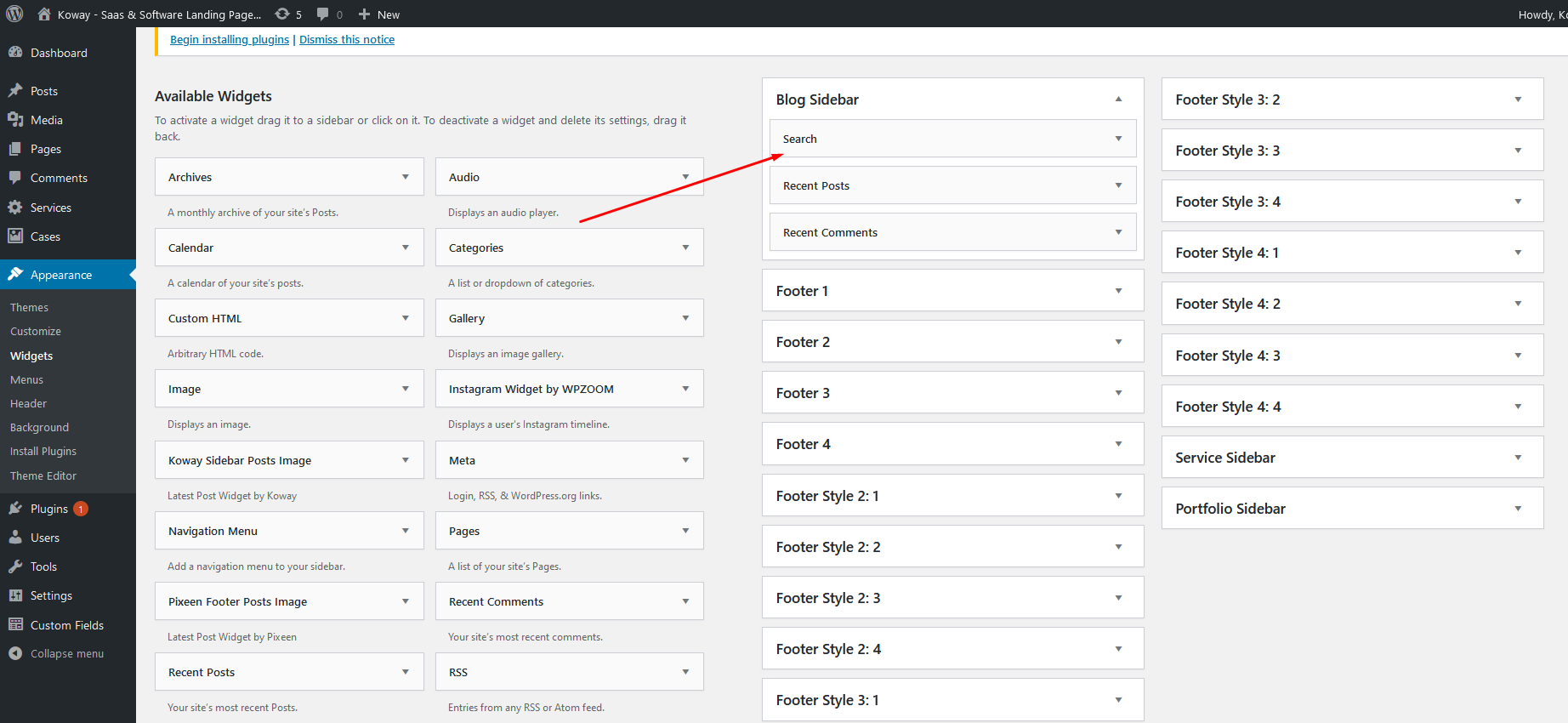Click Begin installing plugins link

coord(230,39)
